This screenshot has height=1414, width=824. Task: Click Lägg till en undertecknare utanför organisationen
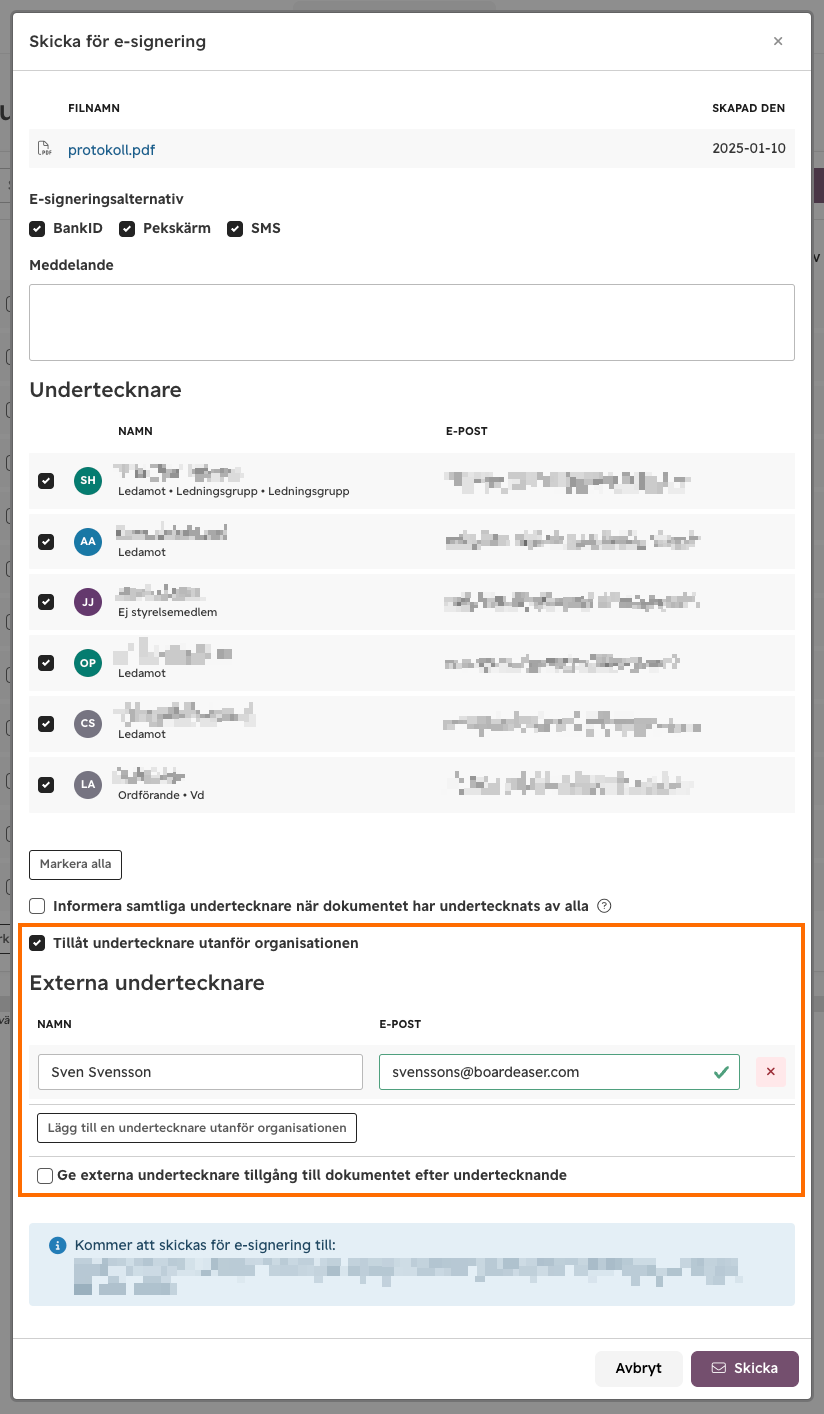click(x=197, y=1127)
